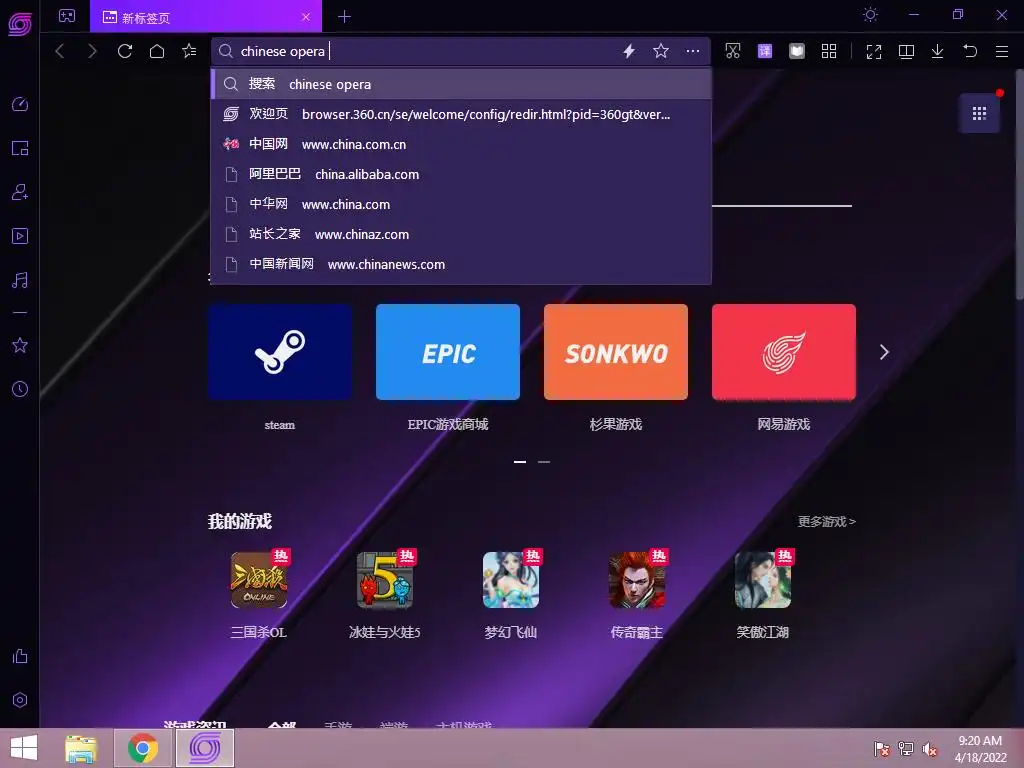The image size is (1024, 768).
Task: Launch the 笑傲江湖 game
Action: tap(763, 580)
